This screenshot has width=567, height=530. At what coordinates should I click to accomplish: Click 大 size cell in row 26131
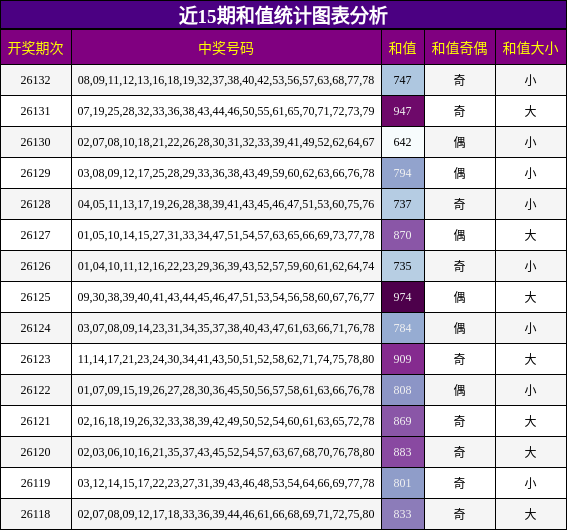point(530,111)
